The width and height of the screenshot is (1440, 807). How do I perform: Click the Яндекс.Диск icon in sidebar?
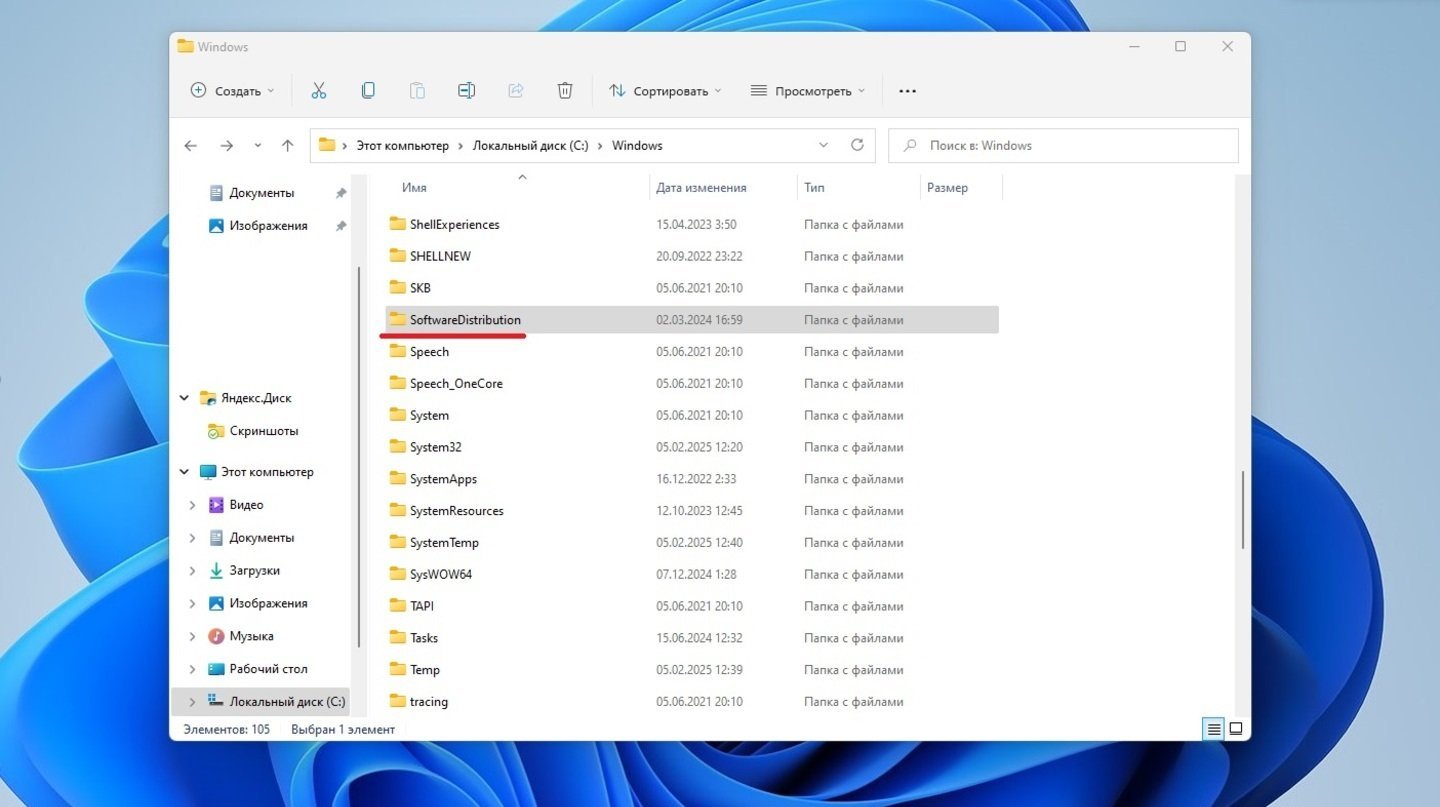pos(208,398)
